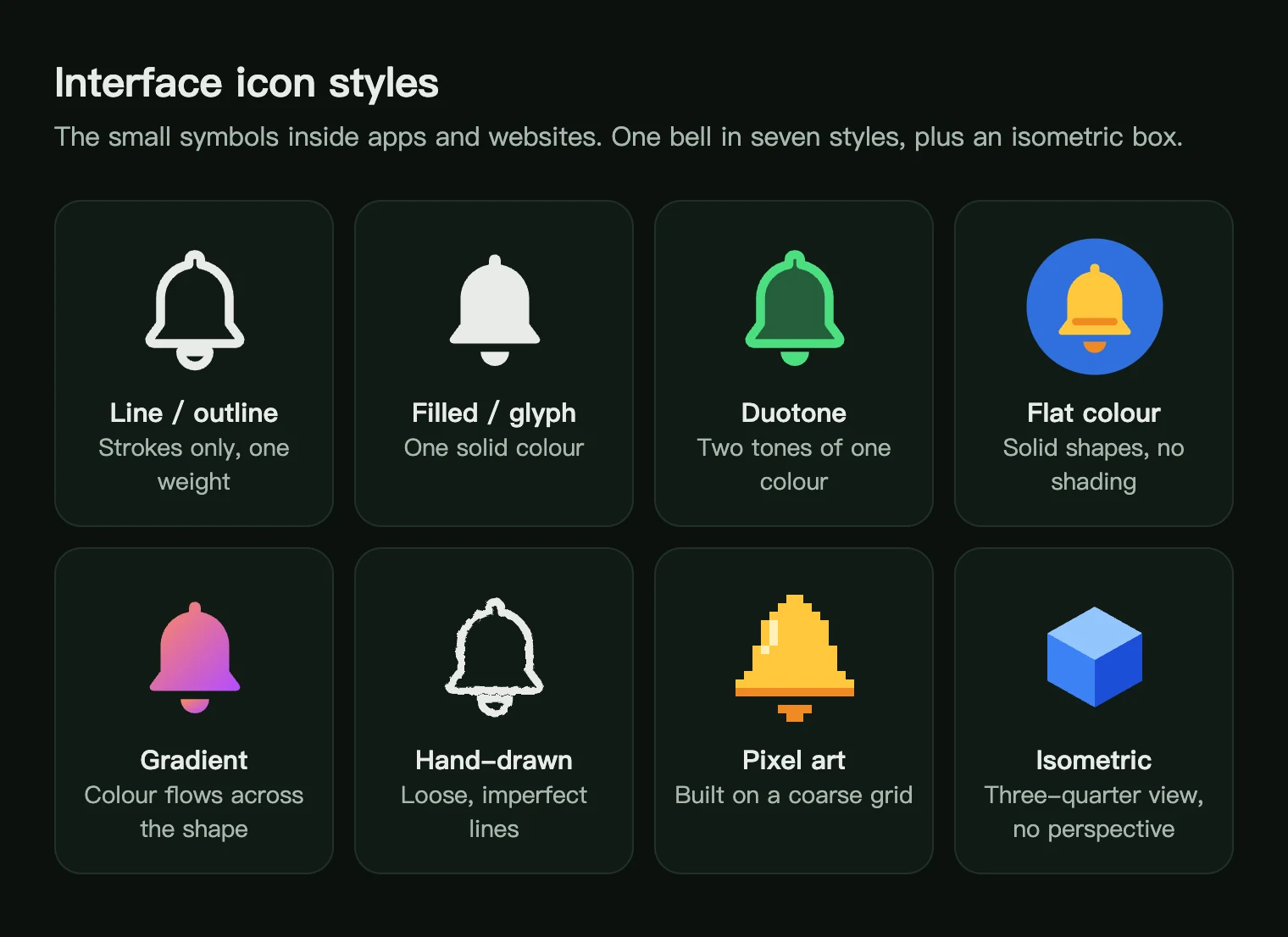Click 'Three-quarter view, no perspective' text

[x=1094, y=812]
